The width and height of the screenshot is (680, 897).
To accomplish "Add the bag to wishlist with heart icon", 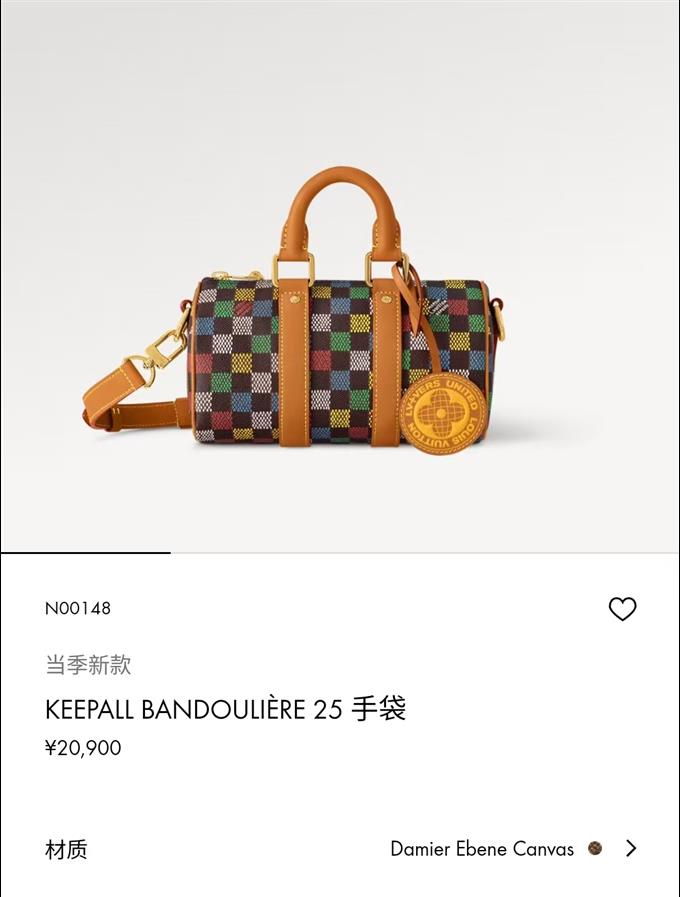I will pyautogui.click(x=622, y=609).
